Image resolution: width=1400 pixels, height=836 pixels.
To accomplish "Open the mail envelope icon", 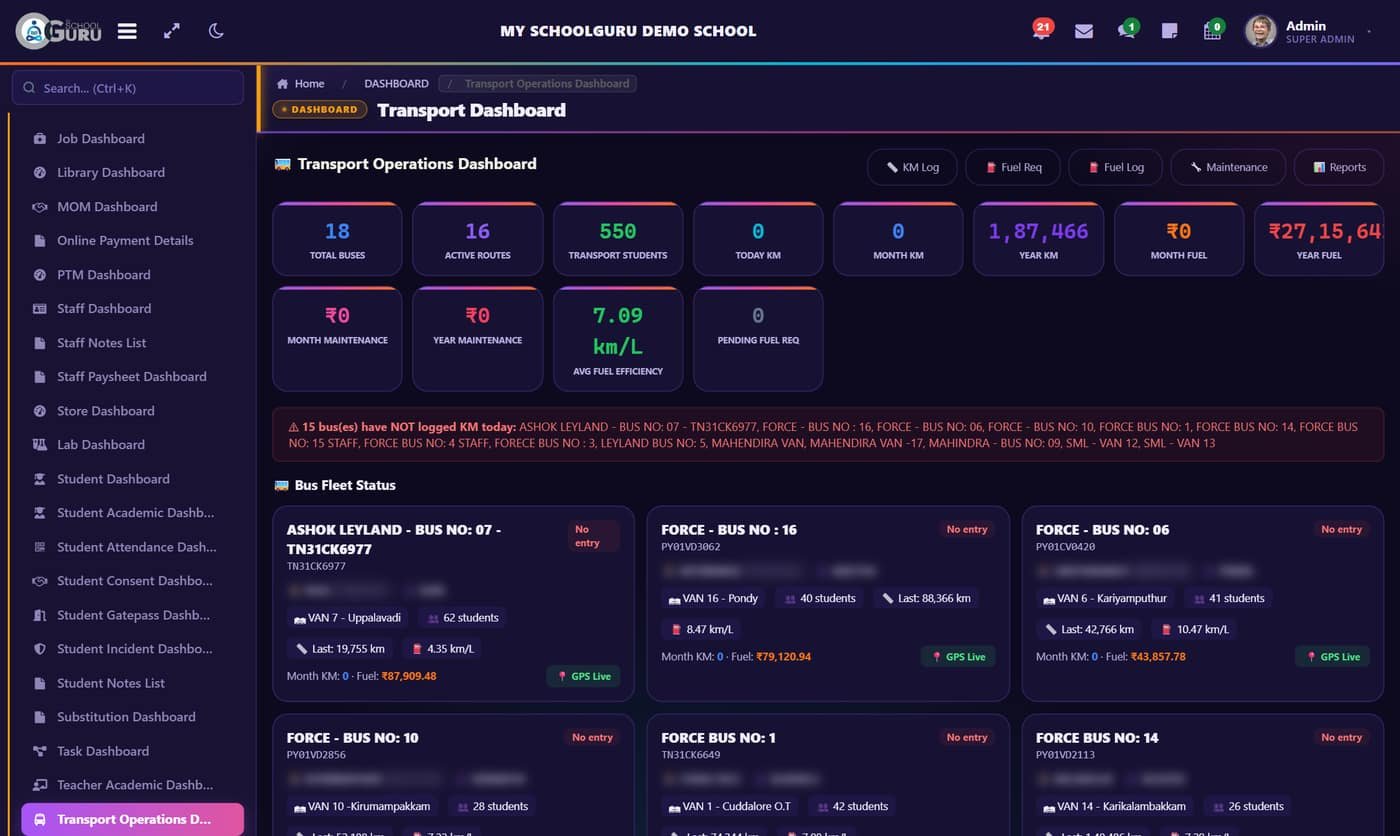I will pyautogui.click(x=1084, y=31).
